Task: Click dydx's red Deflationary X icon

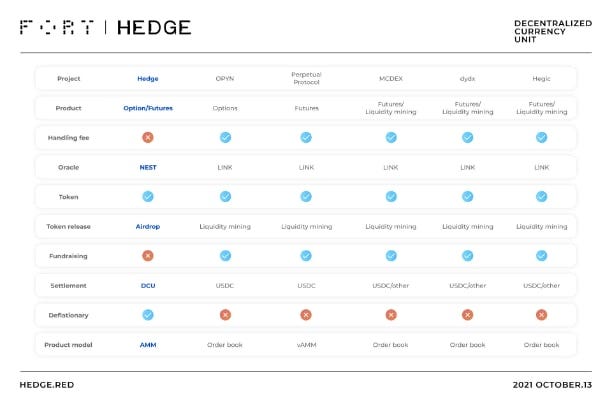Action: (468, 315)
